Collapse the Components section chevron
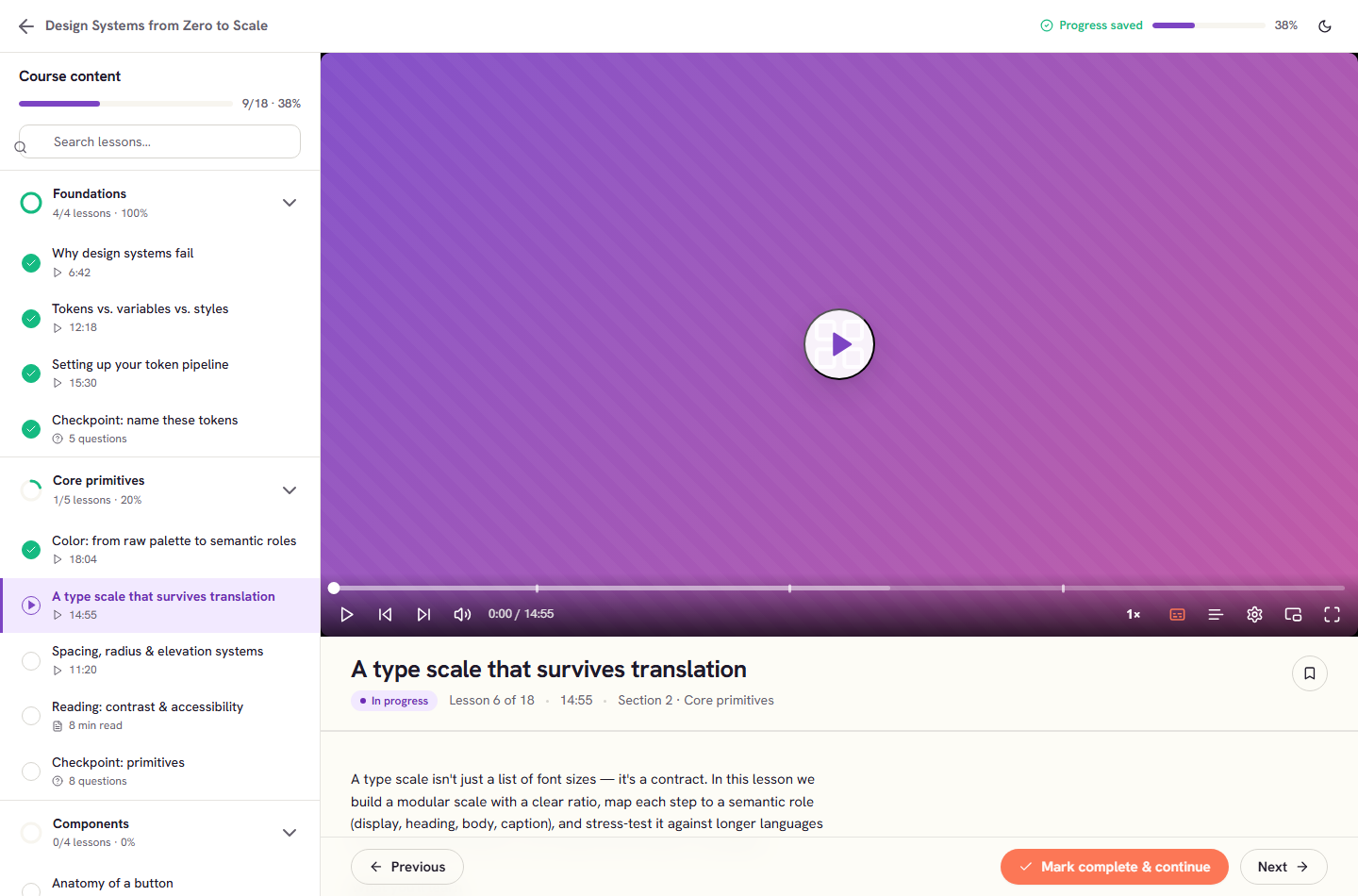Viewport: 1358px width, 896px height. pos(290,833)
